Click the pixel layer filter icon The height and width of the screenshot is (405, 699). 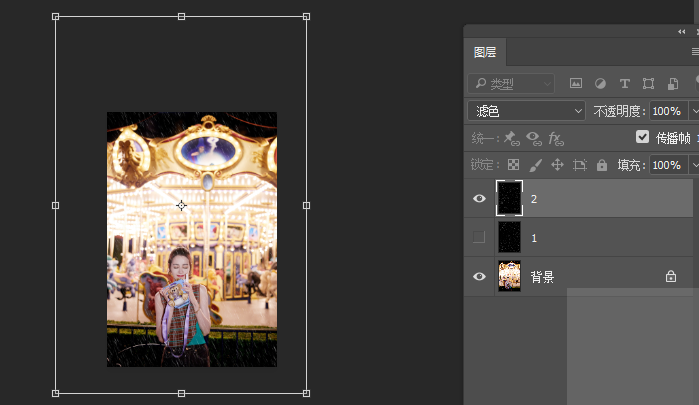click(576, 84)
